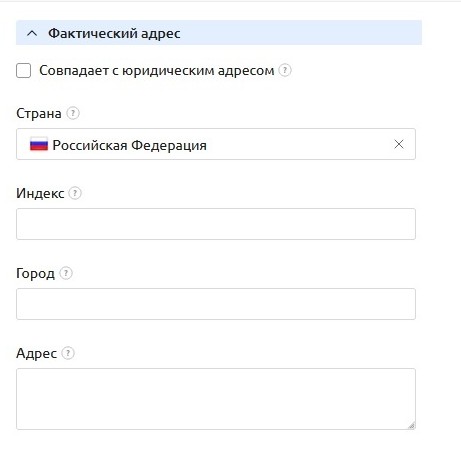Open the Российская Федерация country dropdown
The image size is (461, 466).
216,144
